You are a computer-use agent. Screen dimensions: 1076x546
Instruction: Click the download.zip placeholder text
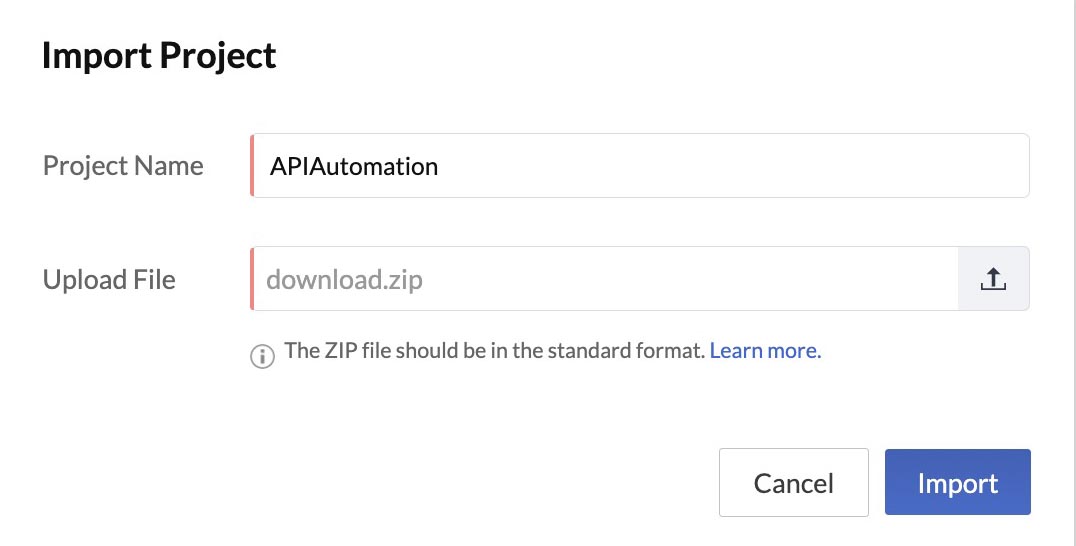click(x=345, y=280)
